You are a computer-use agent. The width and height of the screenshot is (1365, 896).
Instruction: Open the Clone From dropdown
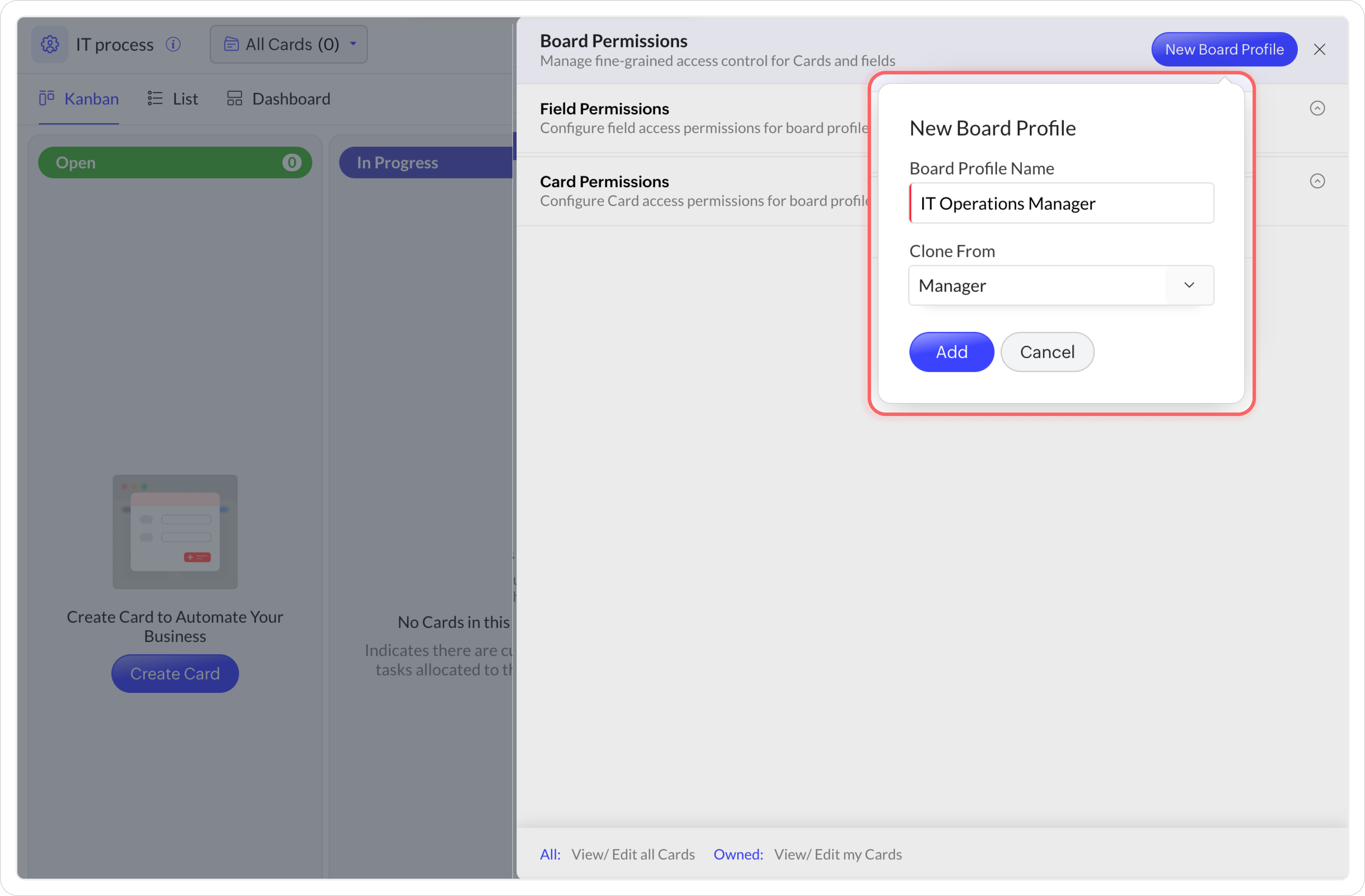pos(1061,285)
